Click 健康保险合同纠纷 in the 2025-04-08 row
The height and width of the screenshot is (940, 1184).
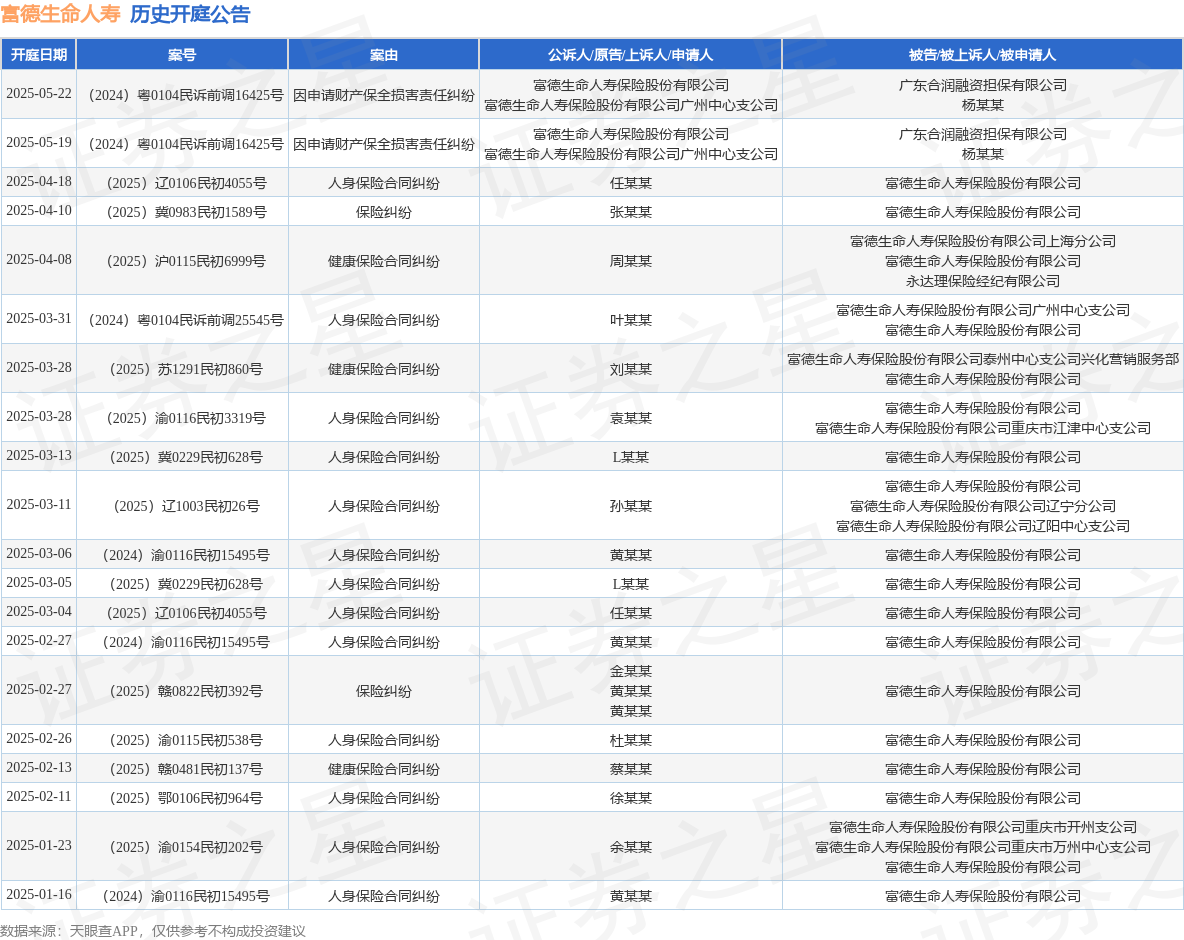point(384,261)
